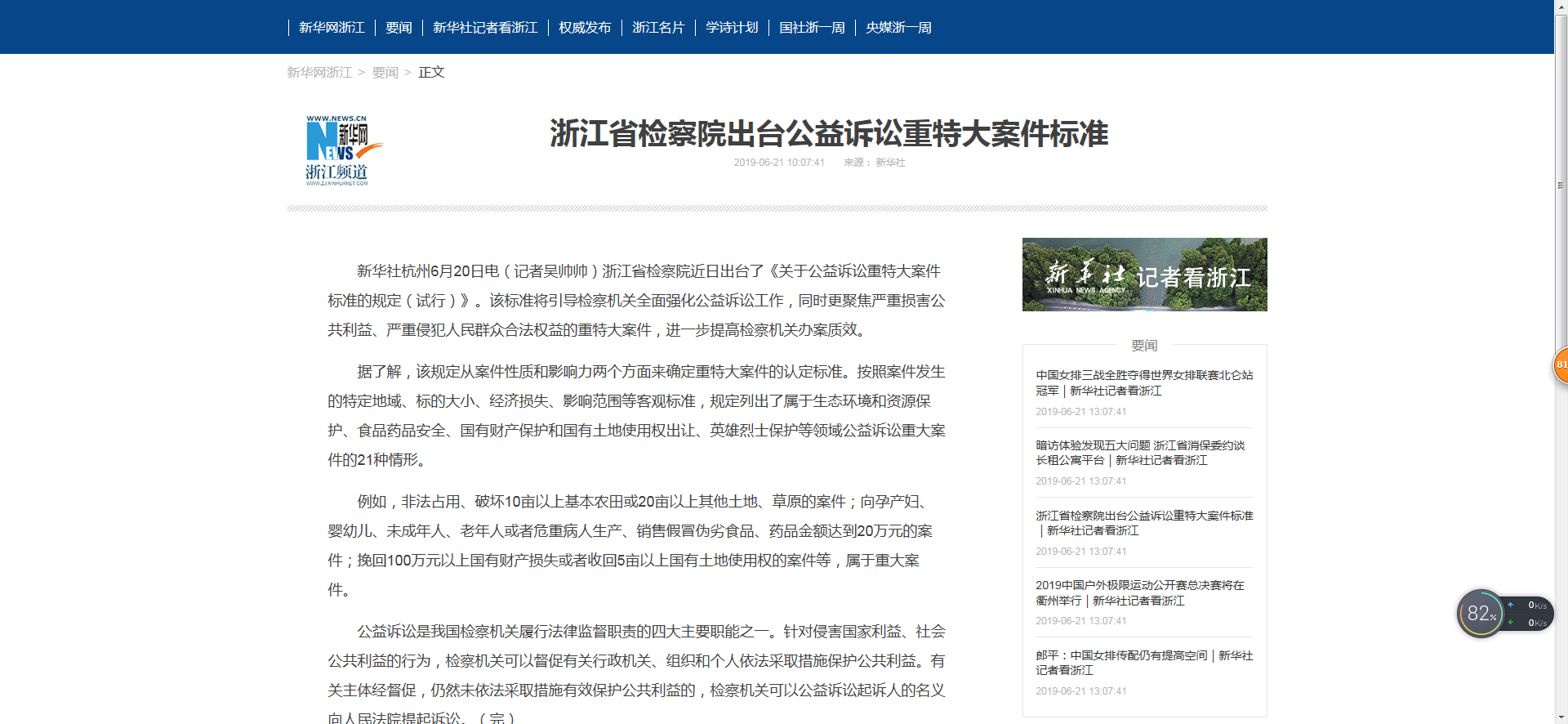
Task: Open 国社浙一周 navigation item
Action: click(x=812, y=28)
